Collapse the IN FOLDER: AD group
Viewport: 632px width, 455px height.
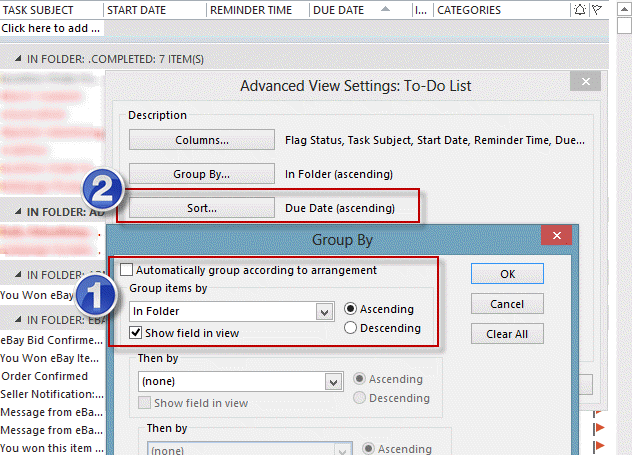(18, 211)
